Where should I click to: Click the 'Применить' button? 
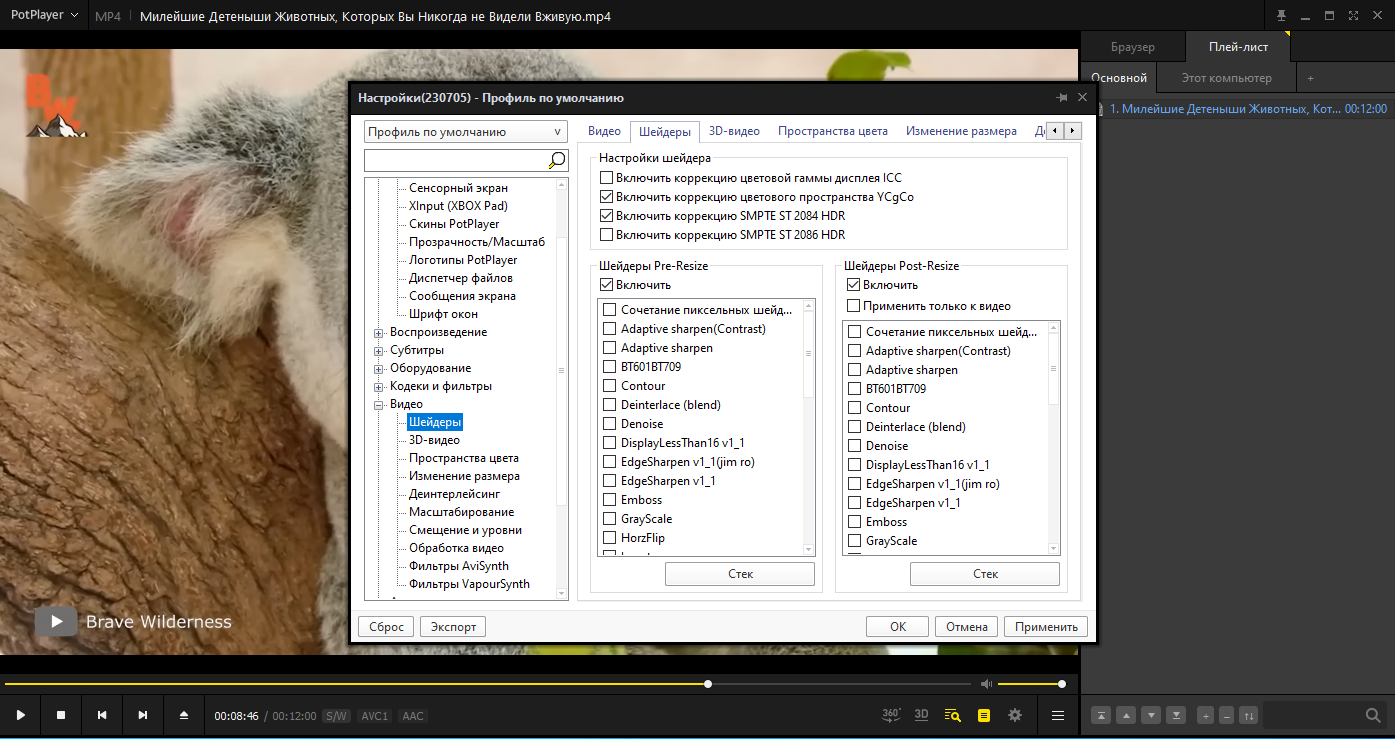click(1045, 627)
